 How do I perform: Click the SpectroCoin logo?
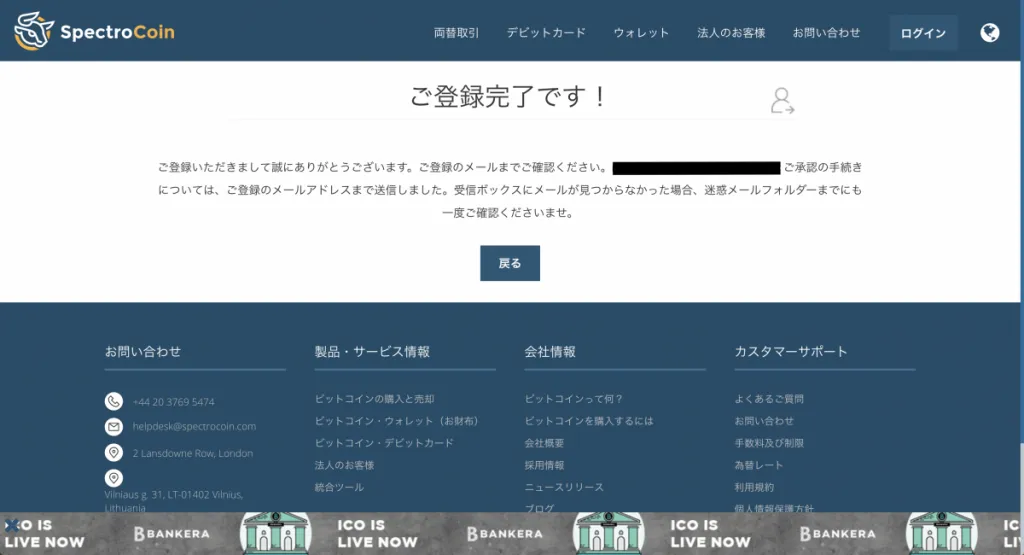(x=95, y=31)
